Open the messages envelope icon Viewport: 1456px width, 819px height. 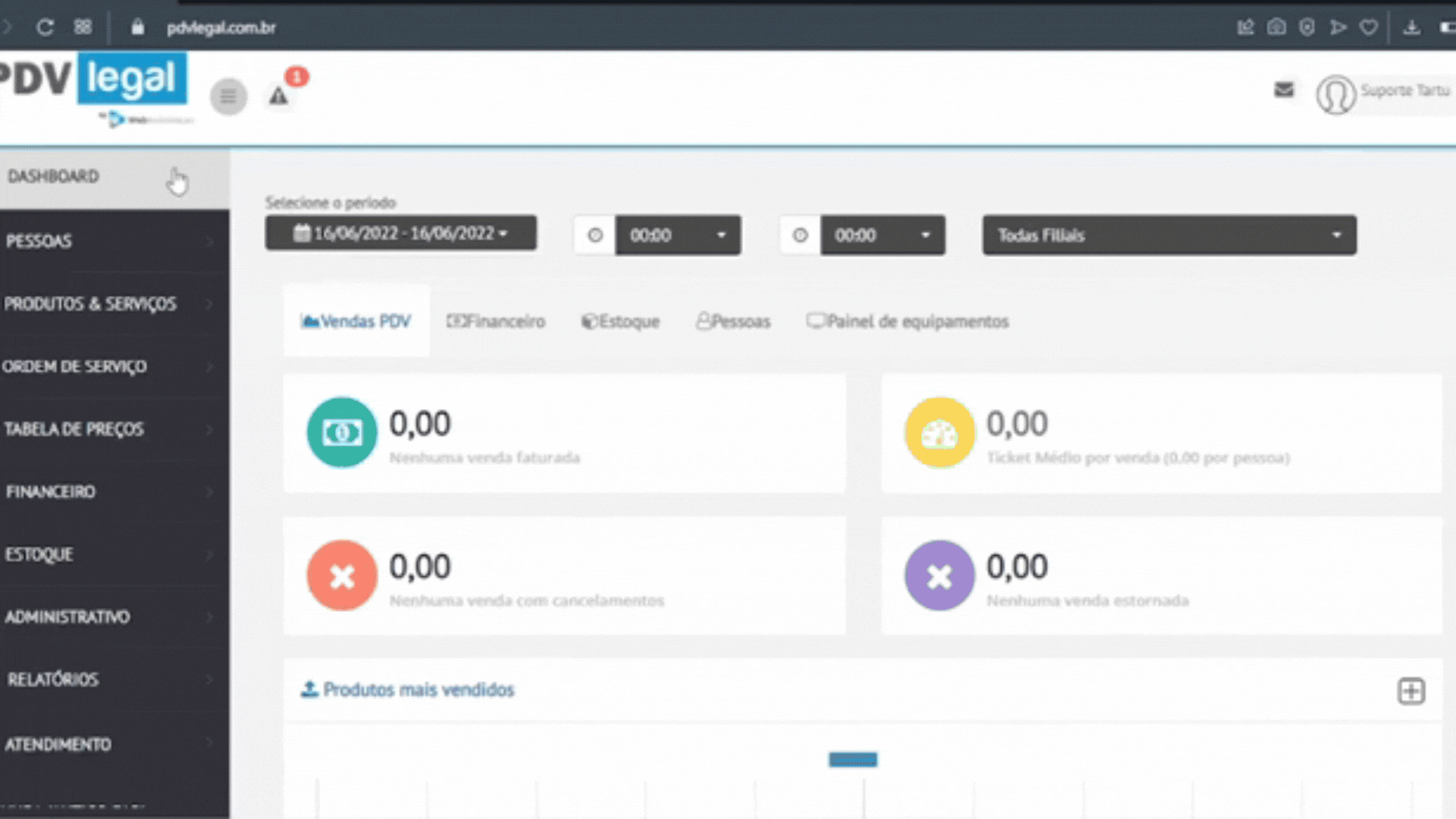pyautogui.click(x=1283, y=90)
